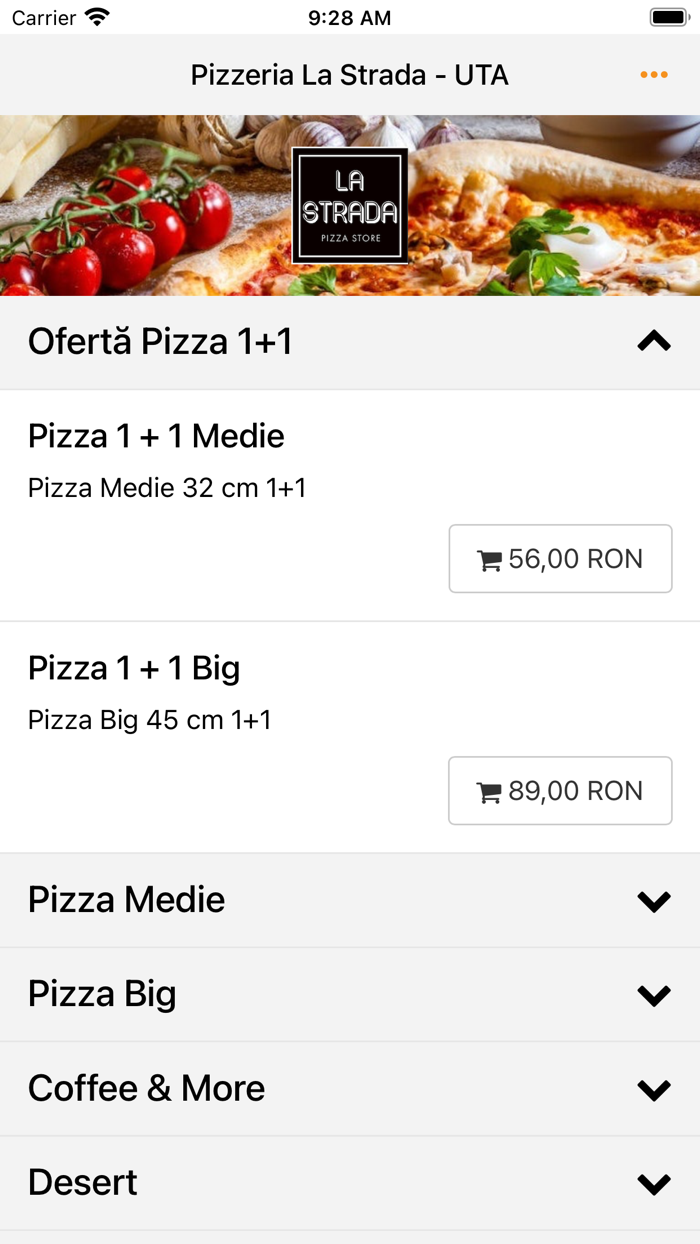
Task: Open the three-dot options menu
Action: coord(654,74)
